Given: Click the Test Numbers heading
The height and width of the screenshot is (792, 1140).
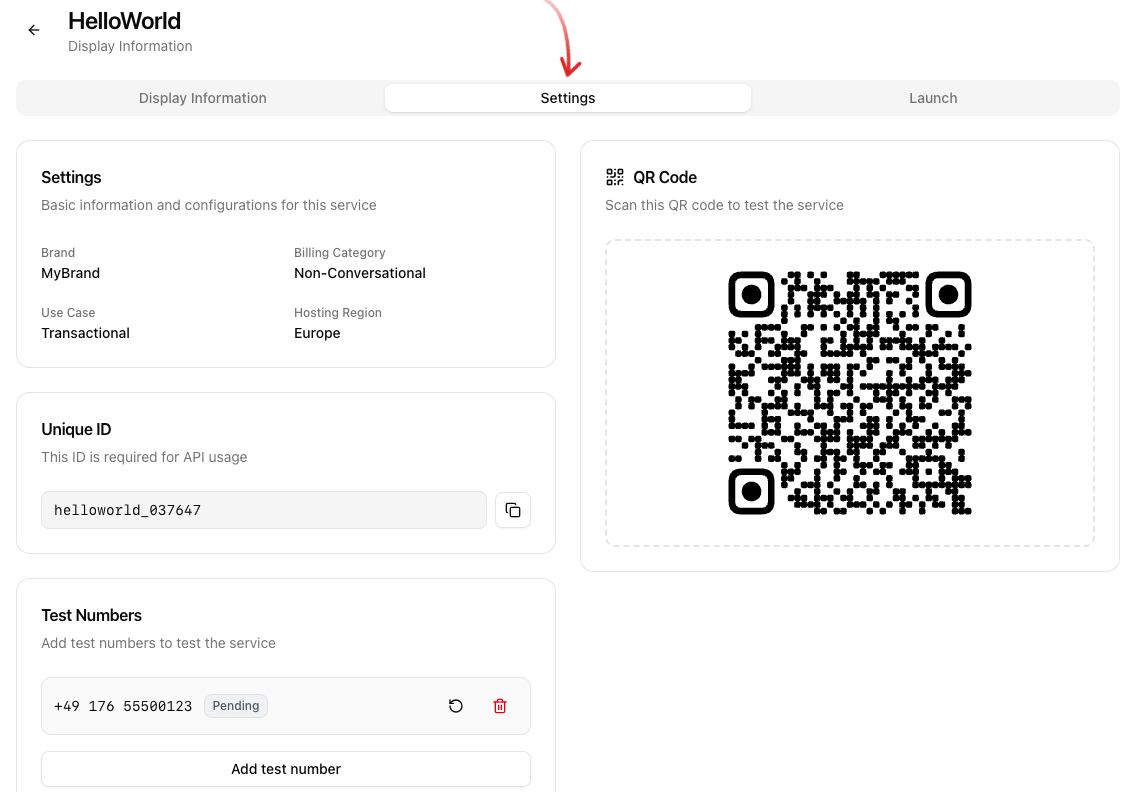Looking at the screenshot, I should (x=92, y=615).
